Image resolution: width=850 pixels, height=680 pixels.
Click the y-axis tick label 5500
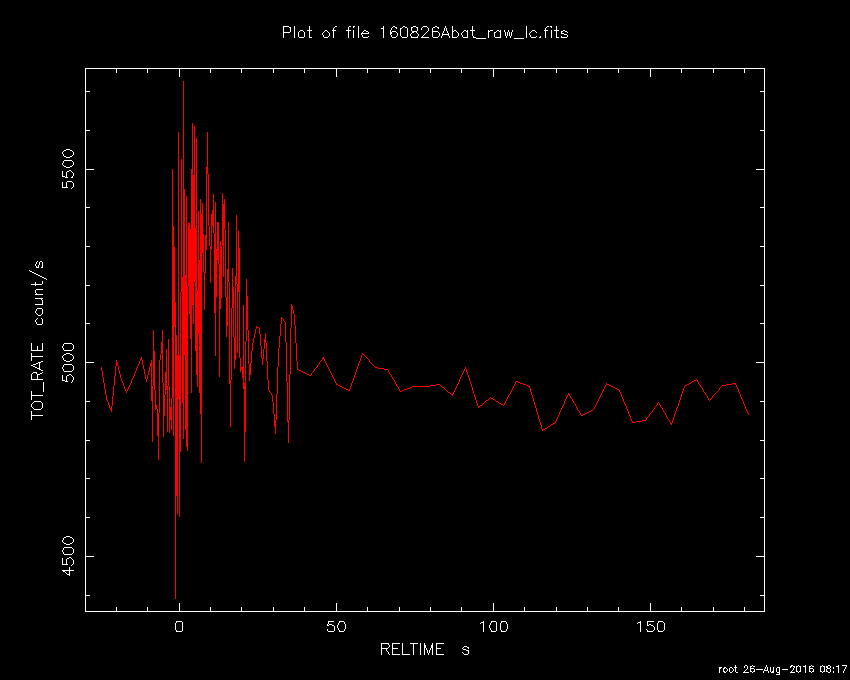pyautogui.click(x=68, y=169)
